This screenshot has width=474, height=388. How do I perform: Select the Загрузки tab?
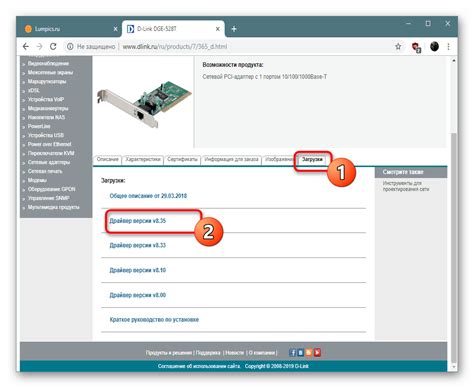pyautogui.click(x=312, y=160)
